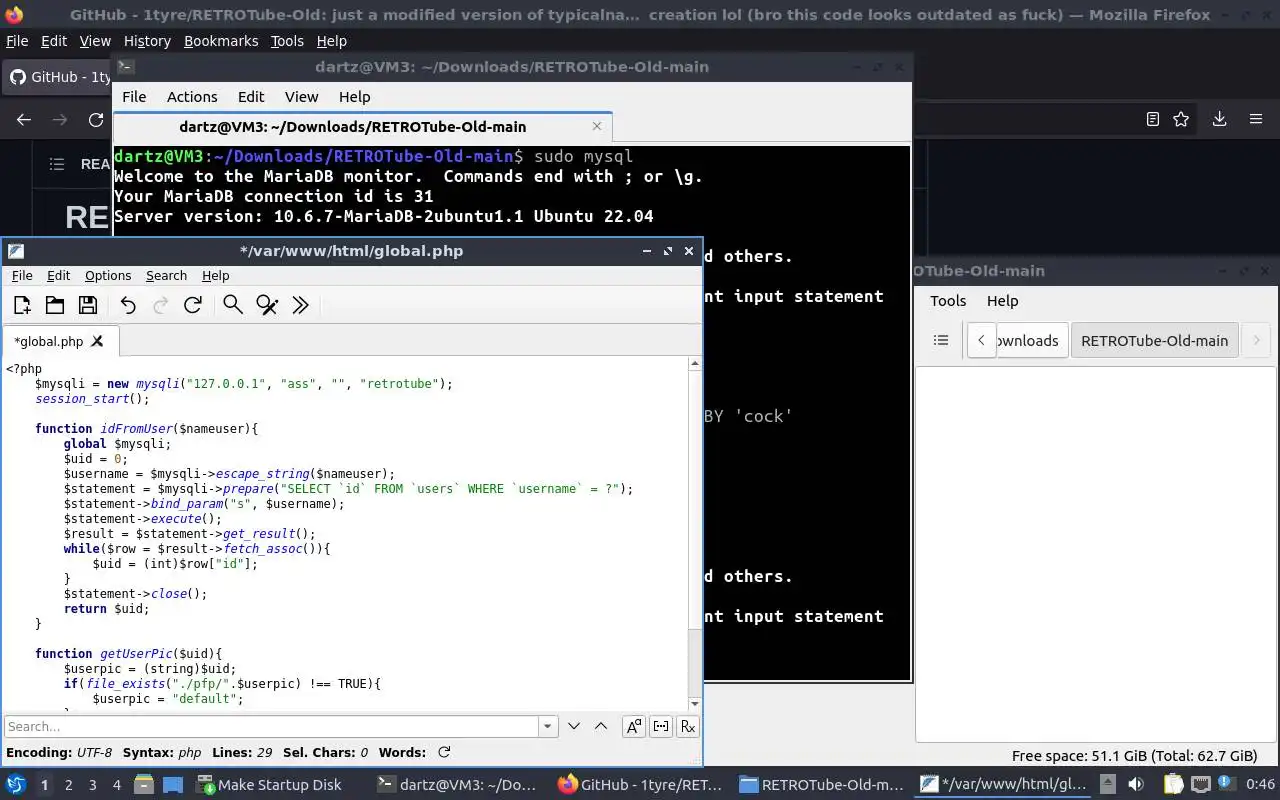Activate the GitHub Firefox taskbar entry
1280x800 pixels.
[641, 785]
